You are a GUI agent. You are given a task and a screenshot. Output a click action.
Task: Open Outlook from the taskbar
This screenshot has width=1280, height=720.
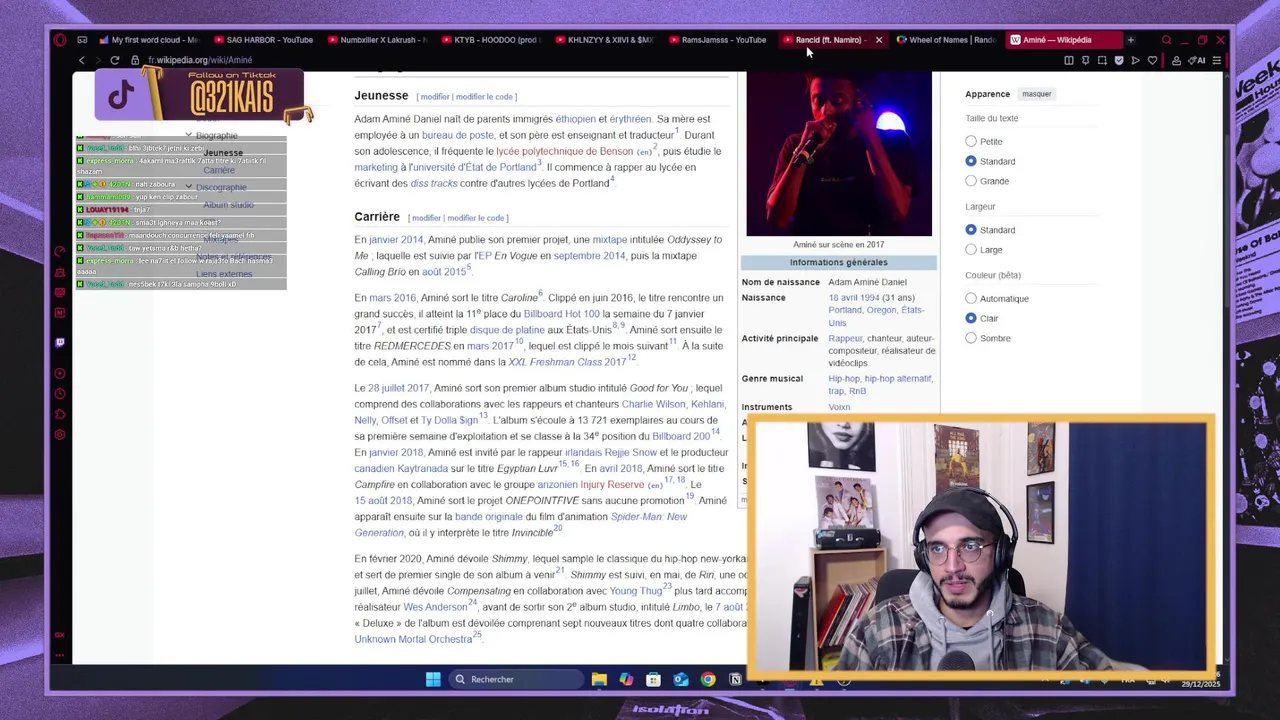[681, 679]
